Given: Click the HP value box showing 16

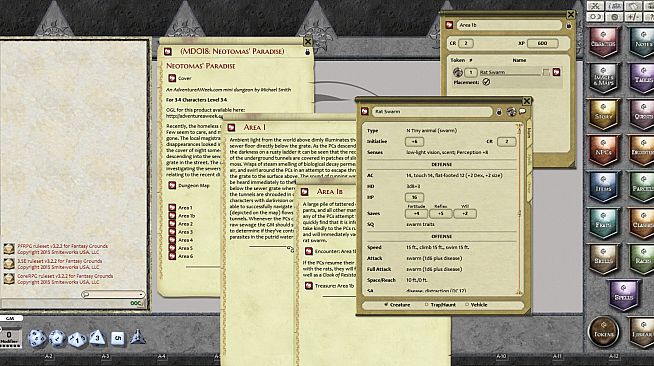Looking at the screenshot, I should 414,197.
